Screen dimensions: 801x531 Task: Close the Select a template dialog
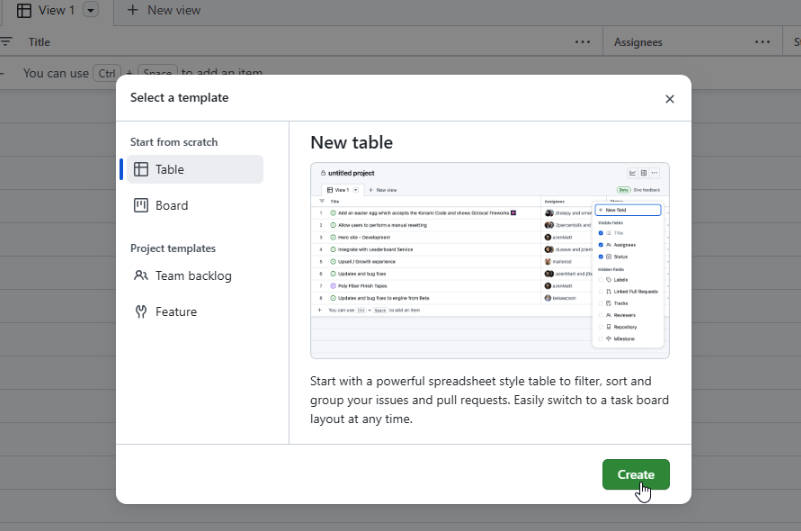[x=669, y=99]
